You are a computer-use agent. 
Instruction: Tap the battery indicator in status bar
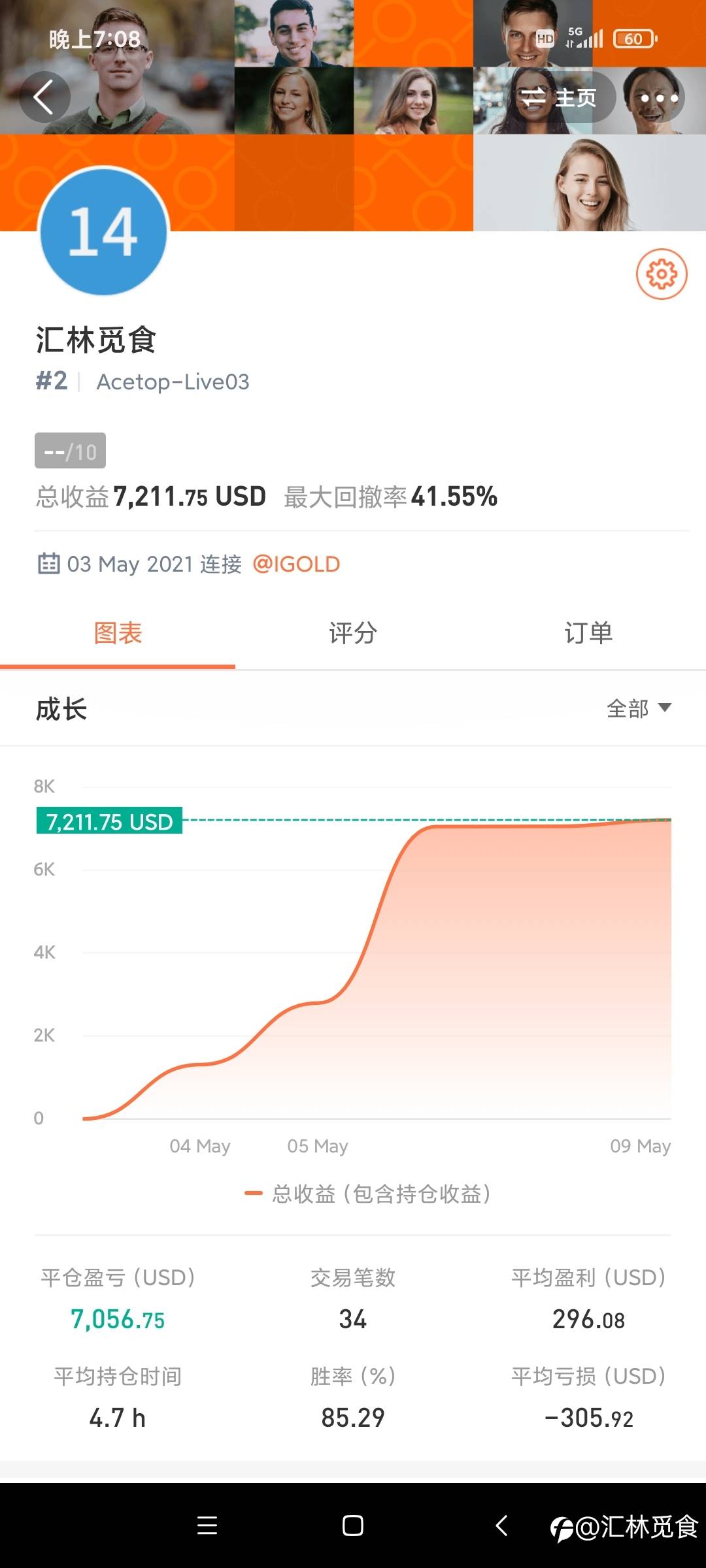click(x=634, y=39)
